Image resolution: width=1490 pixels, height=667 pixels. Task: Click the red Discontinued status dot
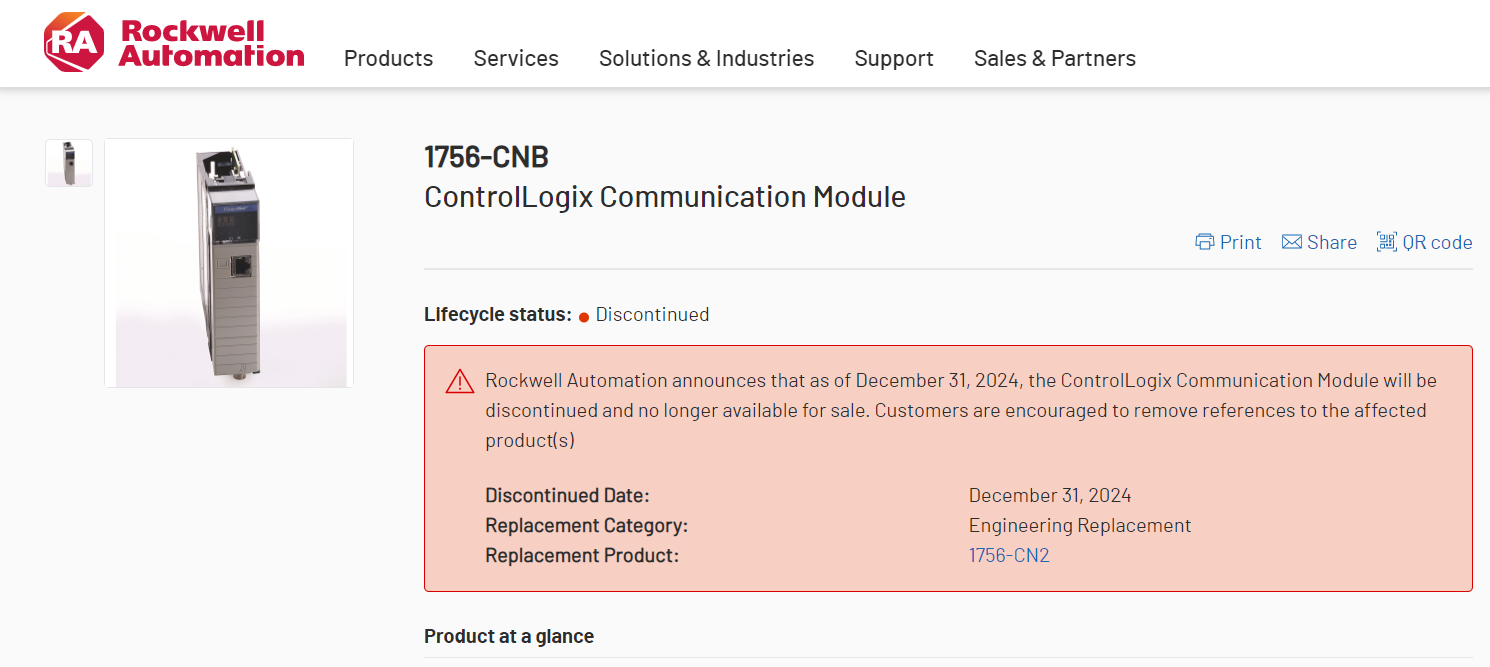coord(584,317)
